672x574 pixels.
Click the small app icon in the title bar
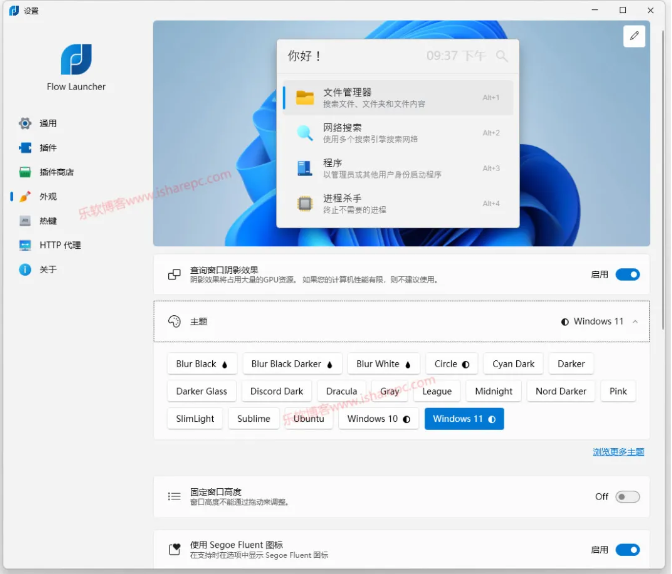(14, 10)
